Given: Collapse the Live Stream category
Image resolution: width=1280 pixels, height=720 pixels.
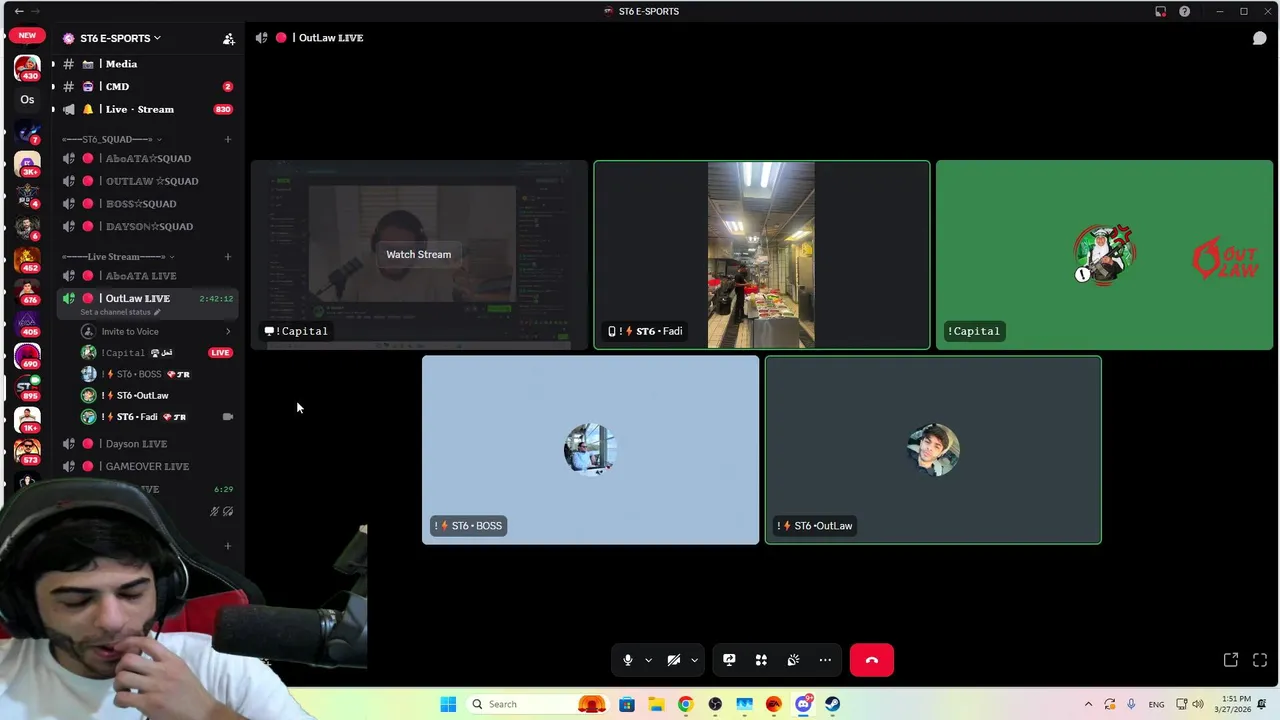Looking at the screenshot, I should [x=117, y=257].
